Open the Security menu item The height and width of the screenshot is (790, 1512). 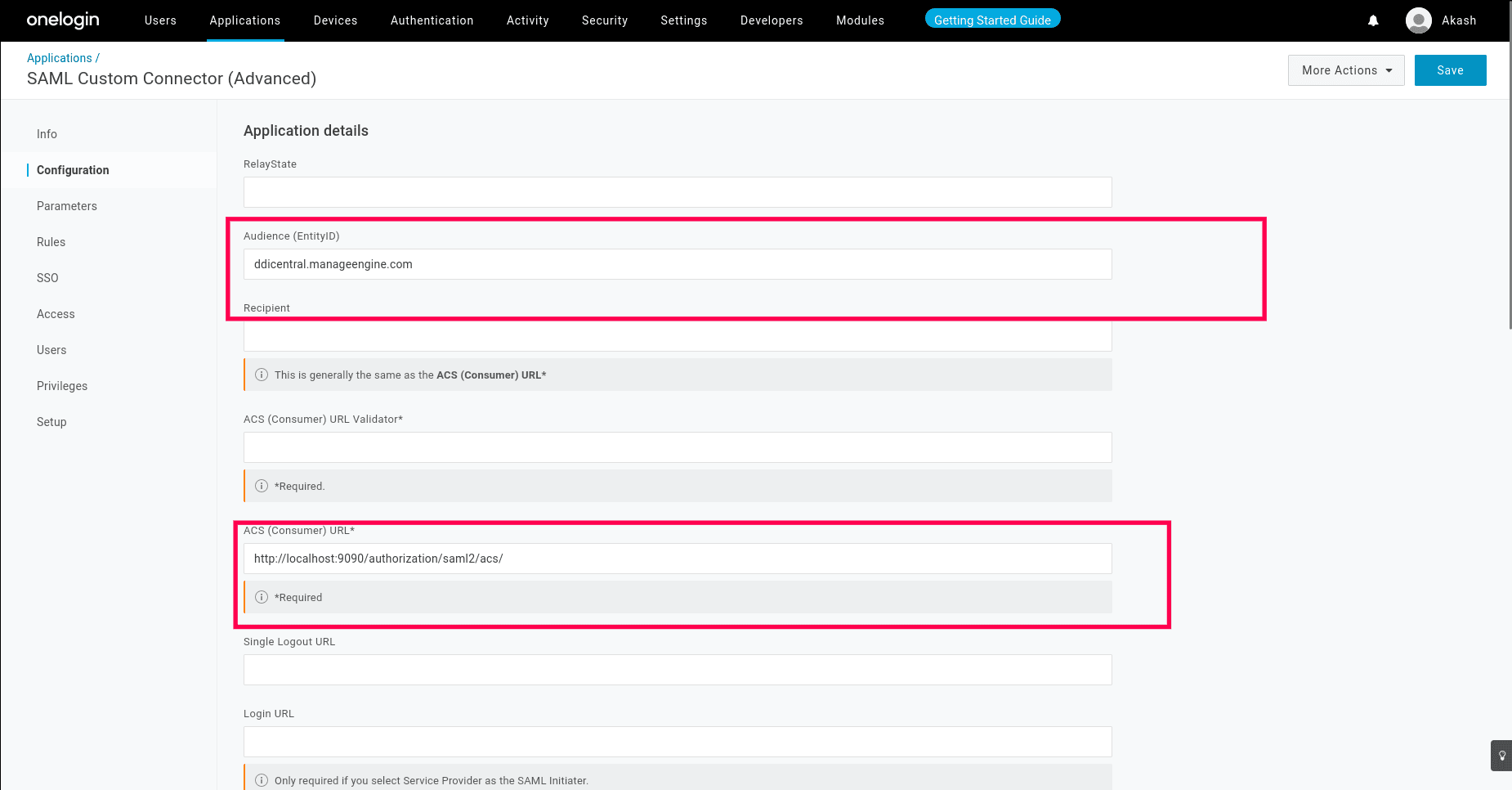(x=604, y=20)
